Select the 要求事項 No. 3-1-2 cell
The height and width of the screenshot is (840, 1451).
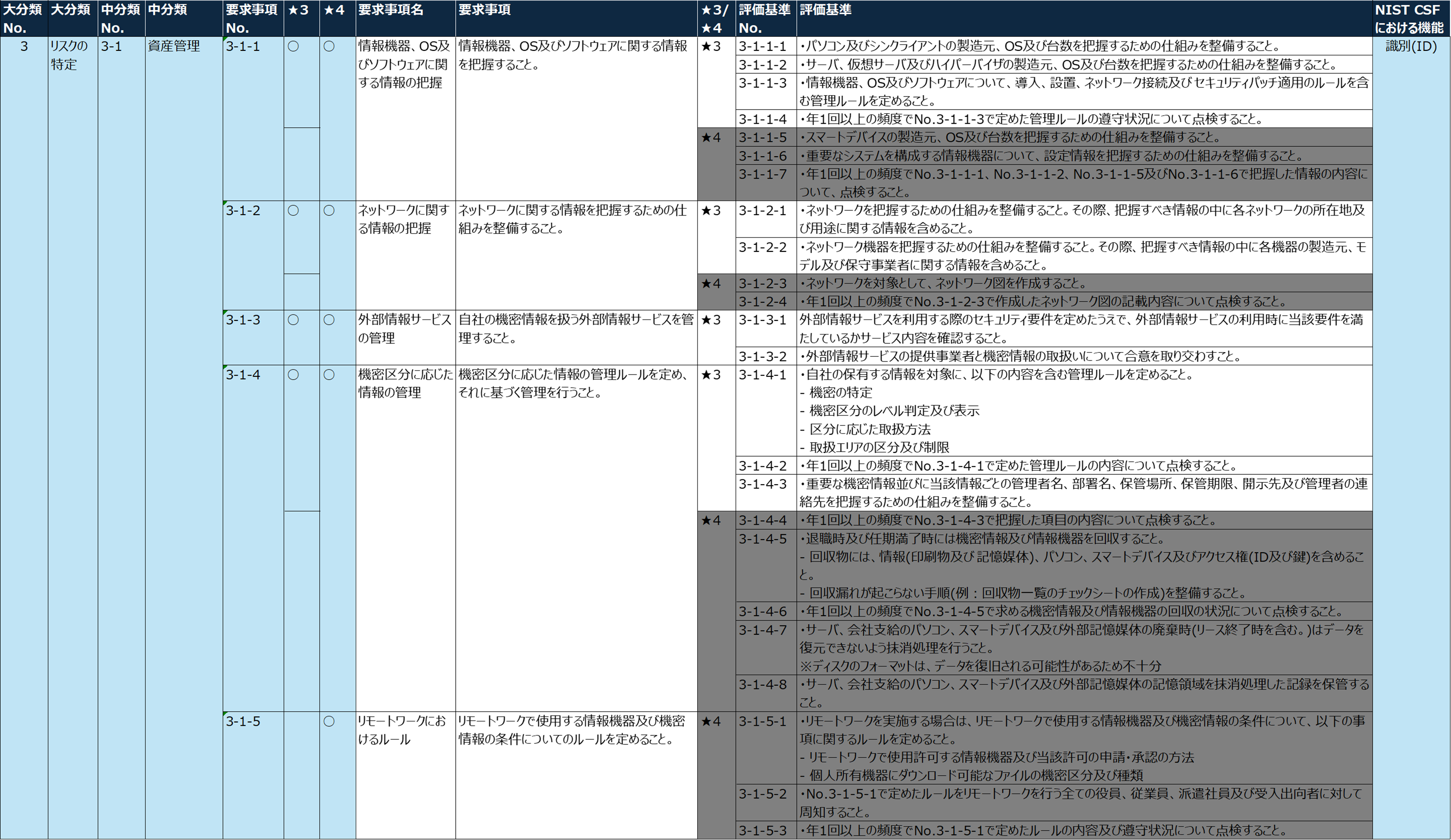coord(253,256)
